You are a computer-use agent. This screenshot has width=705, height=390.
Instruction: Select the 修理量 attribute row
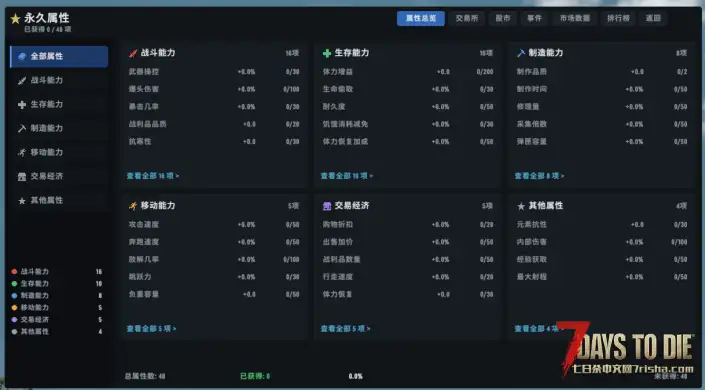tap(602, 107)
